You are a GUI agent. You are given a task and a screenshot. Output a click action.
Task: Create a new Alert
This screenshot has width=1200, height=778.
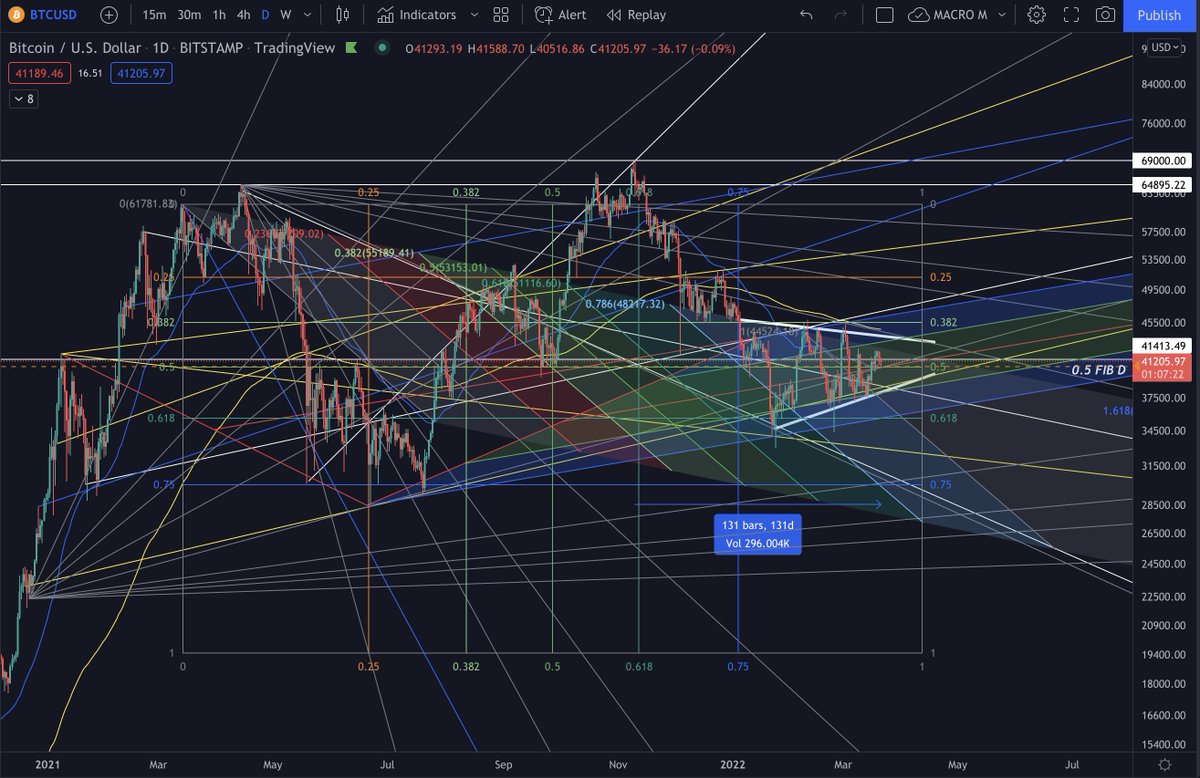tap(561, 15)
